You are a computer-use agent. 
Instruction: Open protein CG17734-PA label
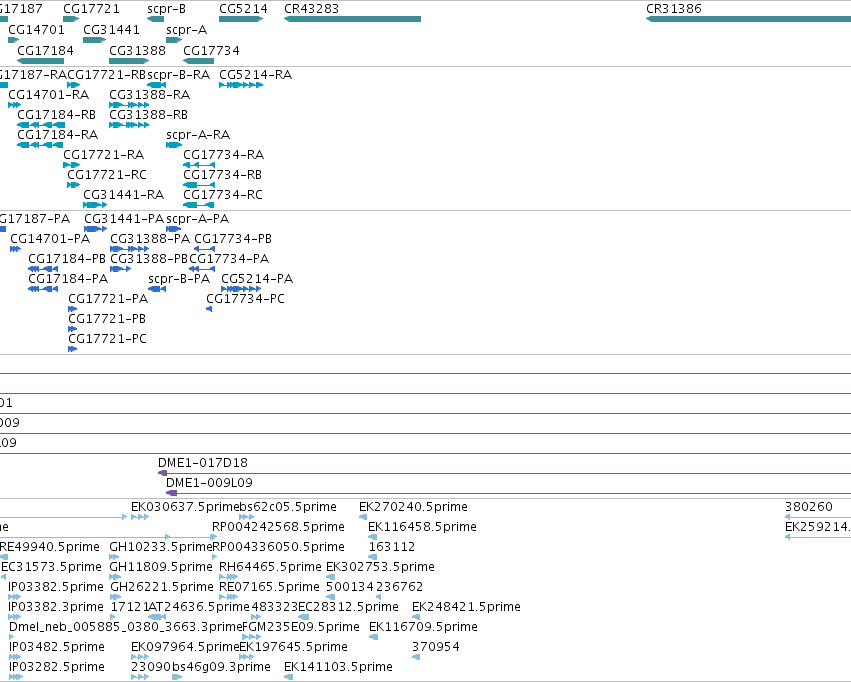click(229, 259)
